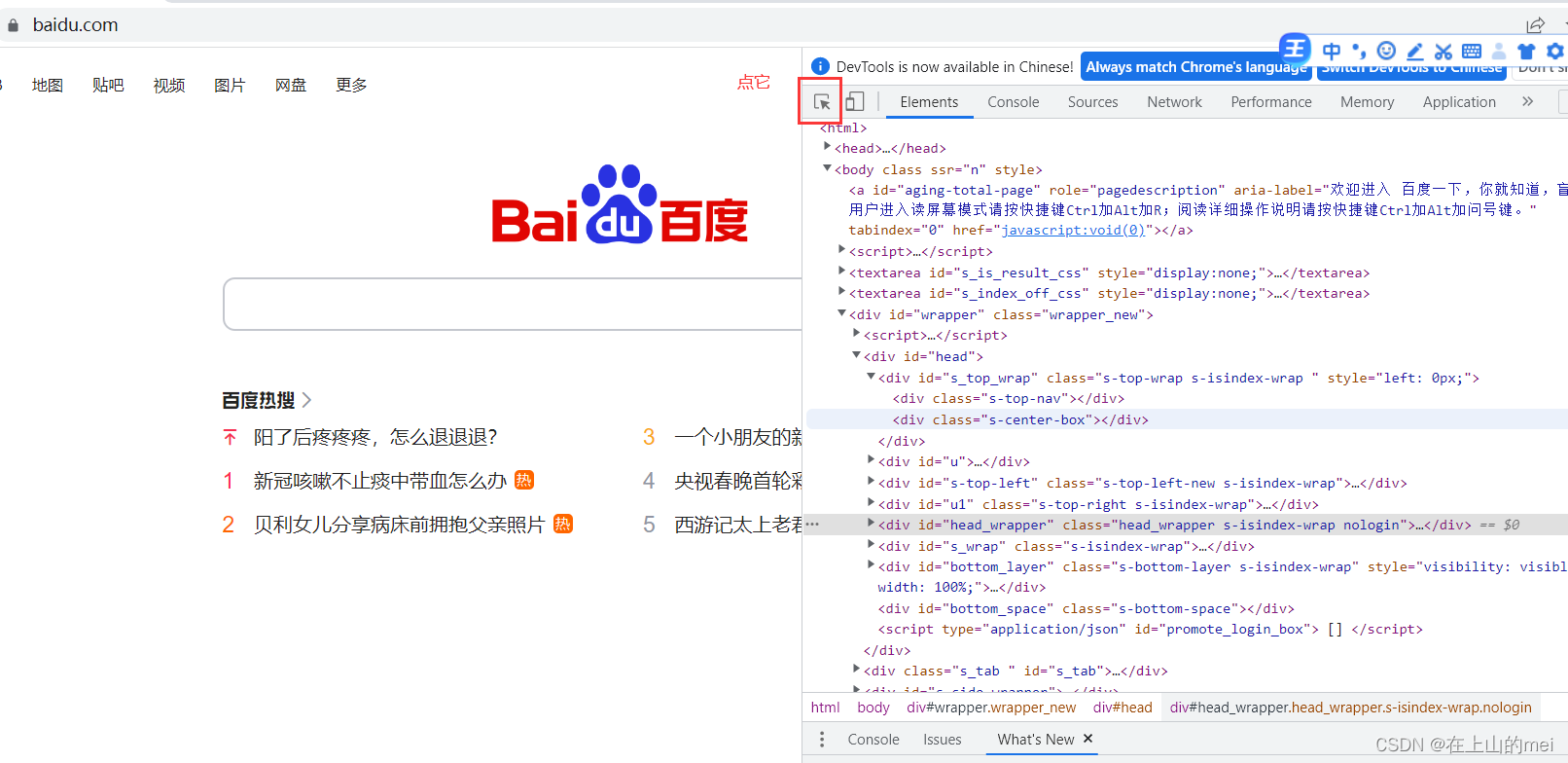Screen dimensions: 1568x763
Task: Expand the s_is_result_css textarea node
Action: [842, 272]
